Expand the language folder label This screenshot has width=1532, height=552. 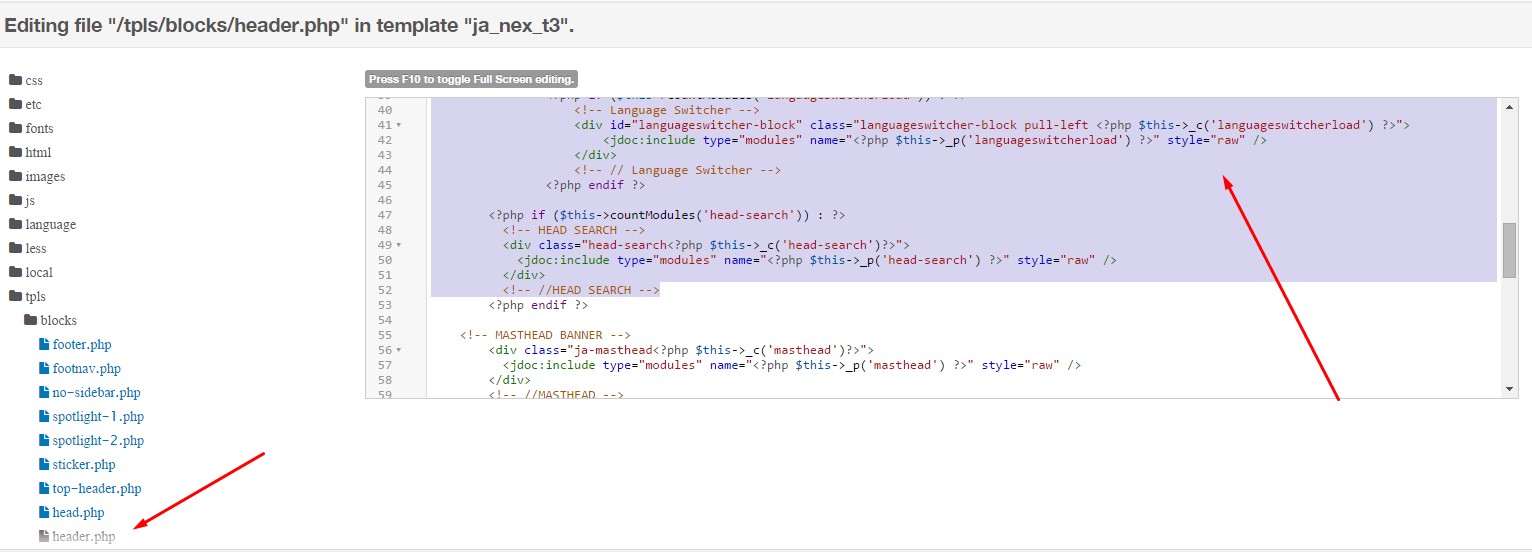click(x=50, y=225)
